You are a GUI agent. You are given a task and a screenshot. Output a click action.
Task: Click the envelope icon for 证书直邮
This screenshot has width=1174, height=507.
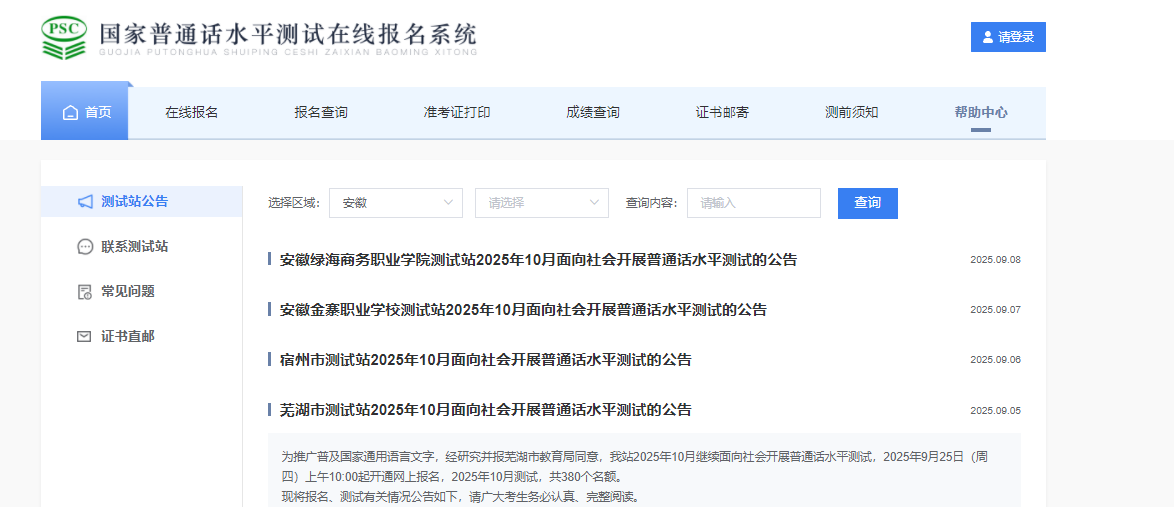[85, 337]
